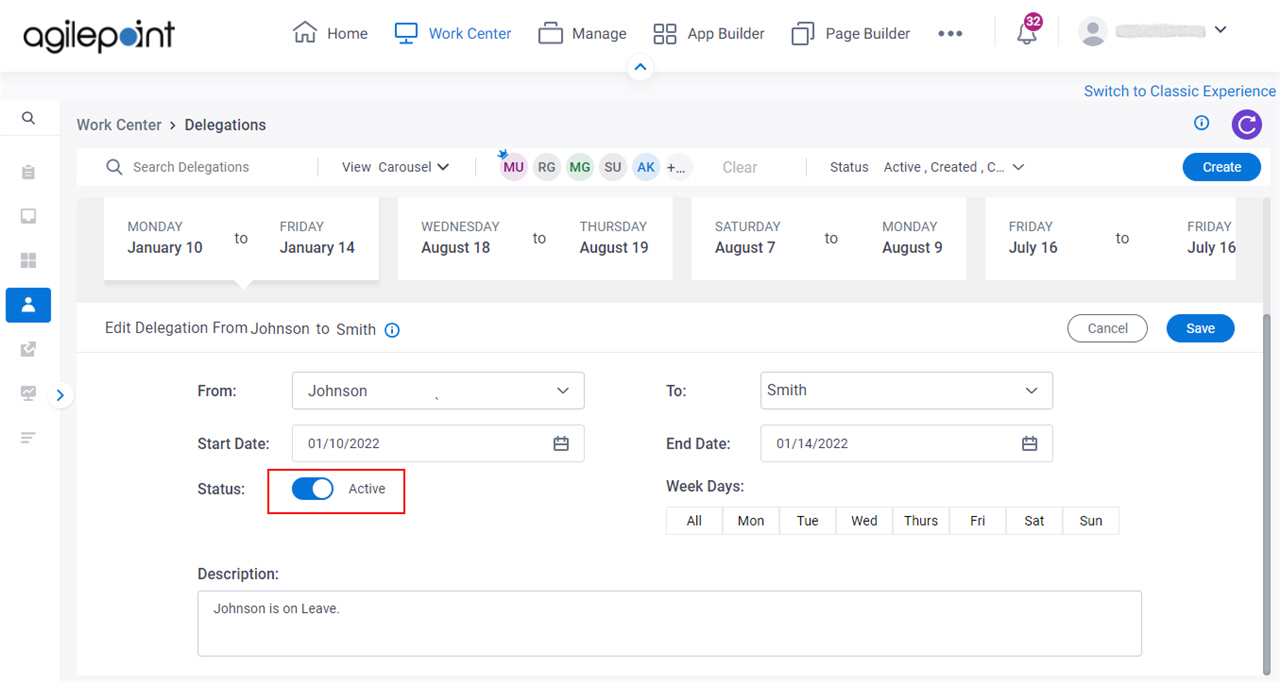
Task: Open the monitor chart sidebar icon
Action: click(28, 393)
